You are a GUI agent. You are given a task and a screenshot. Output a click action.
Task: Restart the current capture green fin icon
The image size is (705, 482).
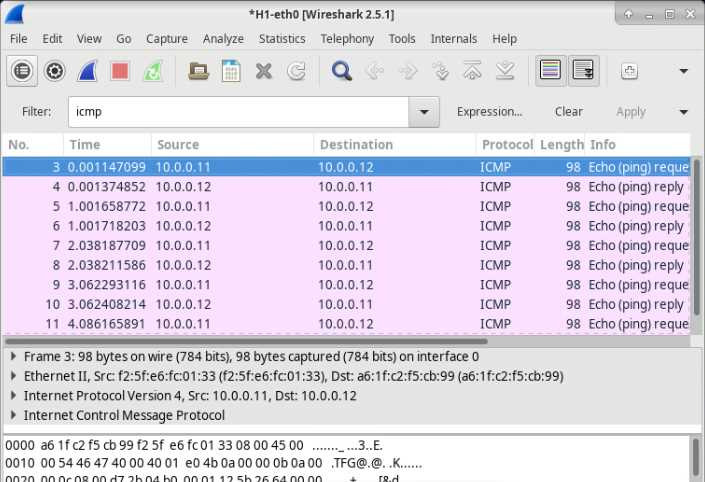pyautogui.click(x=152, y=71)
